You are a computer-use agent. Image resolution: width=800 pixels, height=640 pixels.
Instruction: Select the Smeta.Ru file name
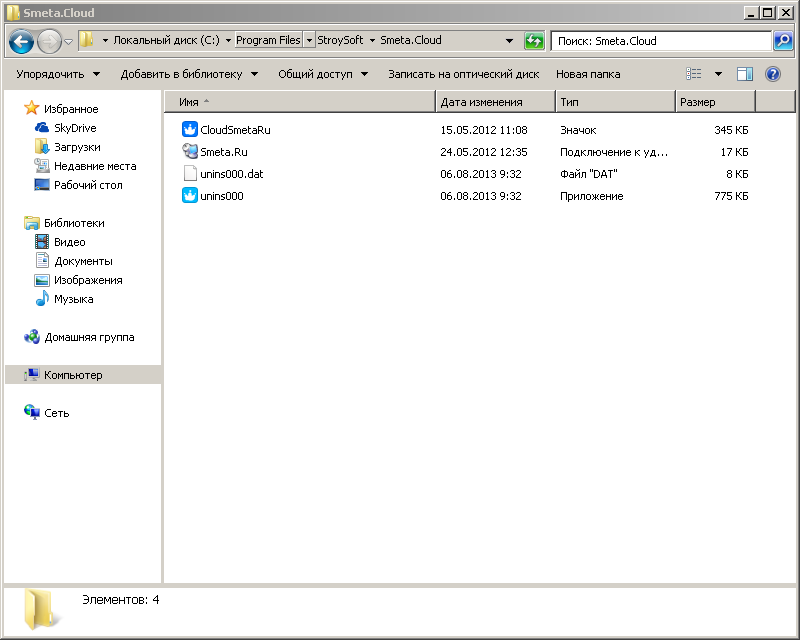pyautogui.click(x=223, y=152)
